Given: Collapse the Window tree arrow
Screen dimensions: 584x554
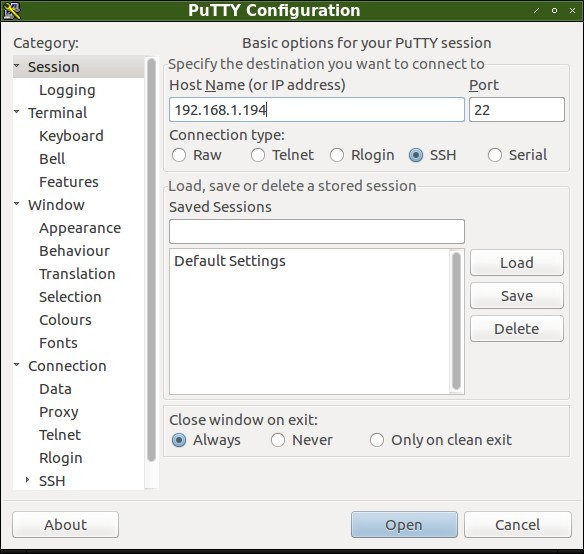Looking at the screenshot, I should coord(17,203).
